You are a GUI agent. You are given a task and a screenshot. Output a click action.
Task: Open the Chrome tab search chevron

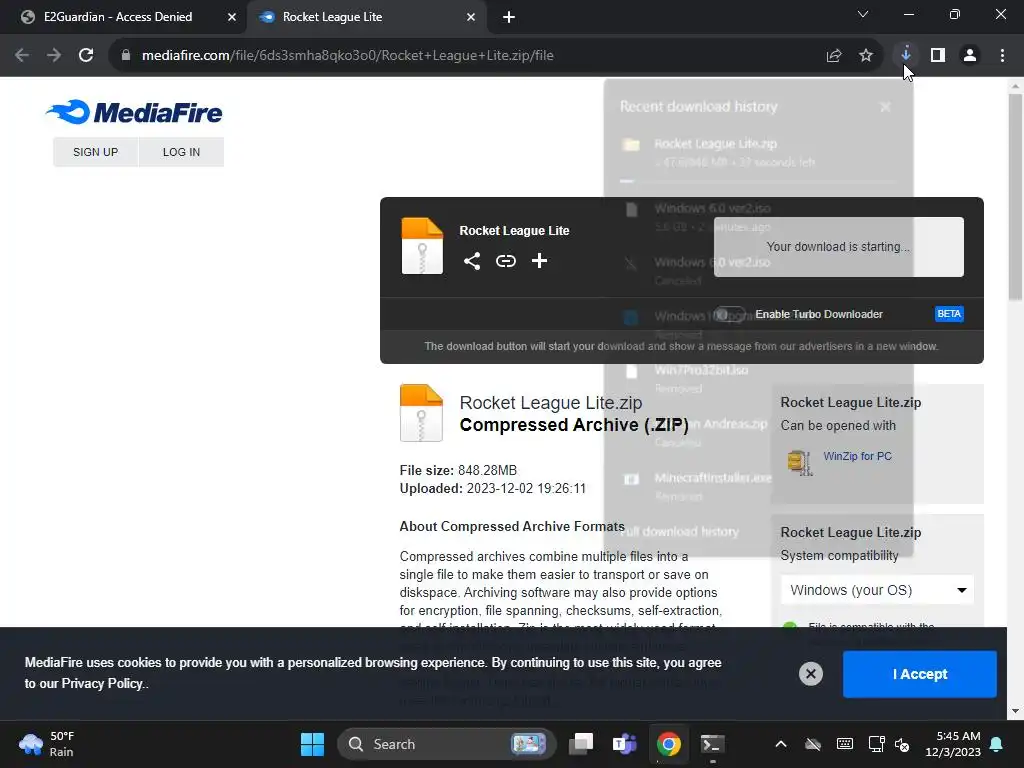click(863, 15)
